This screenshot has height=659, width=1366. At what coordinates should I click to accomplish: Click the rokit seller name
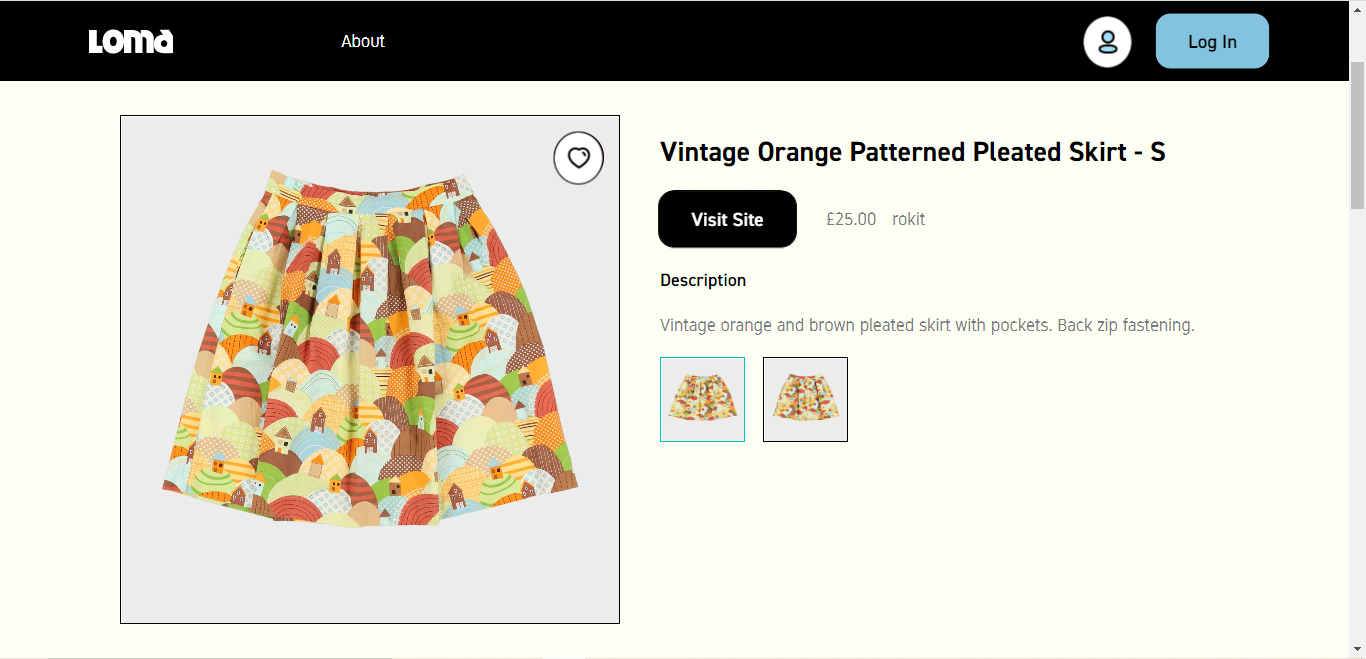click(908, 219)
